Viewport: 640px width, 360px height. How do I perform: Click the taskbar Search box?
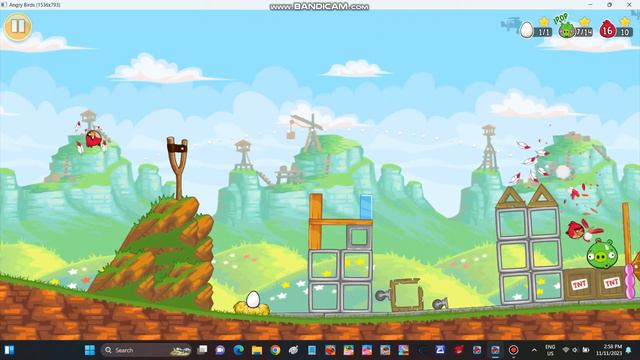(x=146, y=350)
